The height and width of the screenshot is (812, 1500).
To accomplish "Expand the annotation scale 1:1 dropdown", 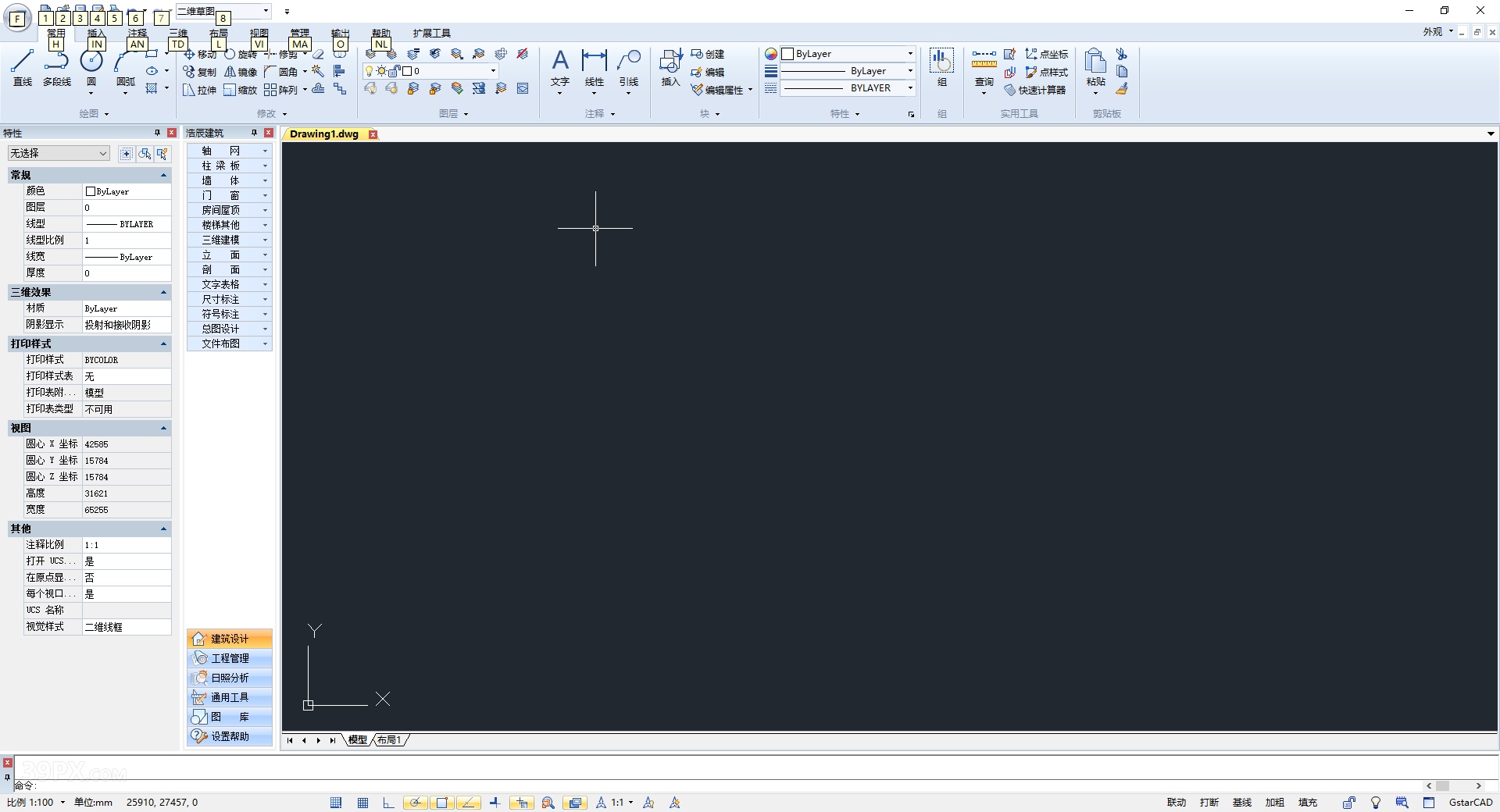I will (x=630, y=803).
